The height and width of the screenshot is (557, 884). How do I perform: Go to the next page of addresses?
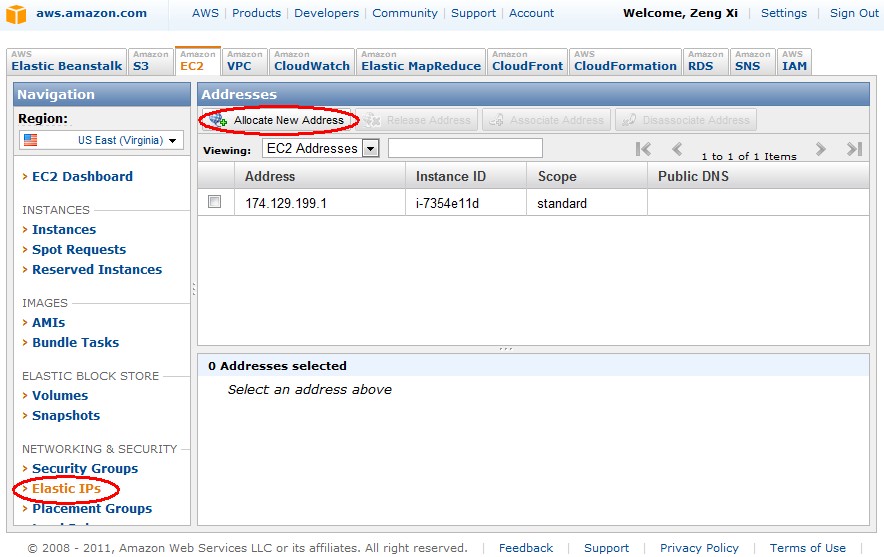pyautogui.click(x=820, y=149)
